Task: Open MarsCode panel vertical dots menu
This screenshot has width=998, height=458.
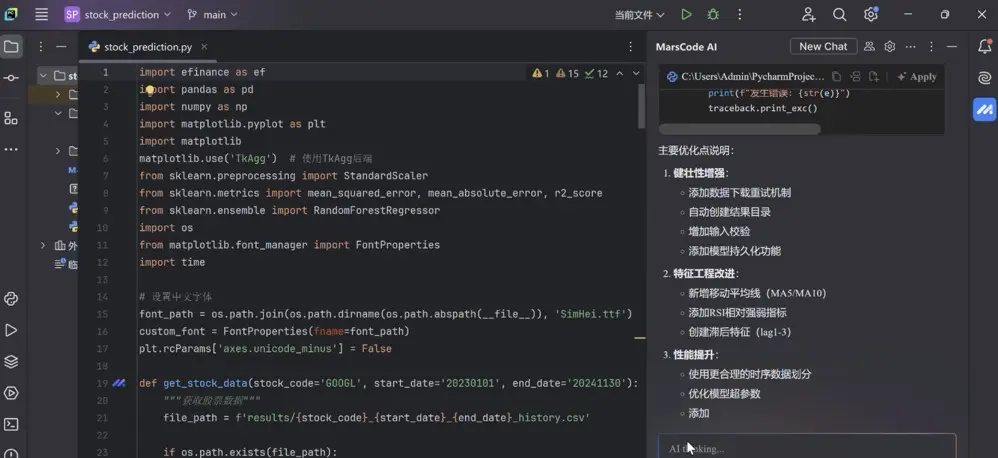Action: click(931, 46)
